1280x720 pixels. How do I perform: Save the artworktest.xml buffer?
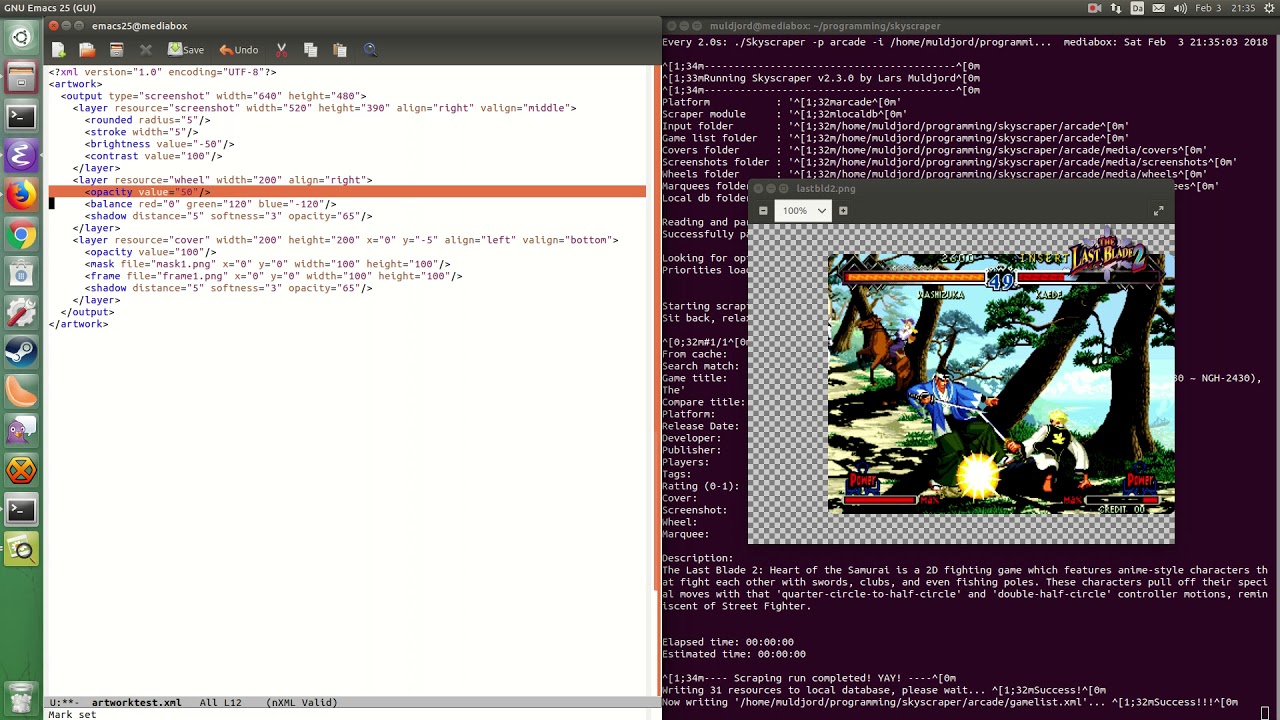click(x=186, y=50)
